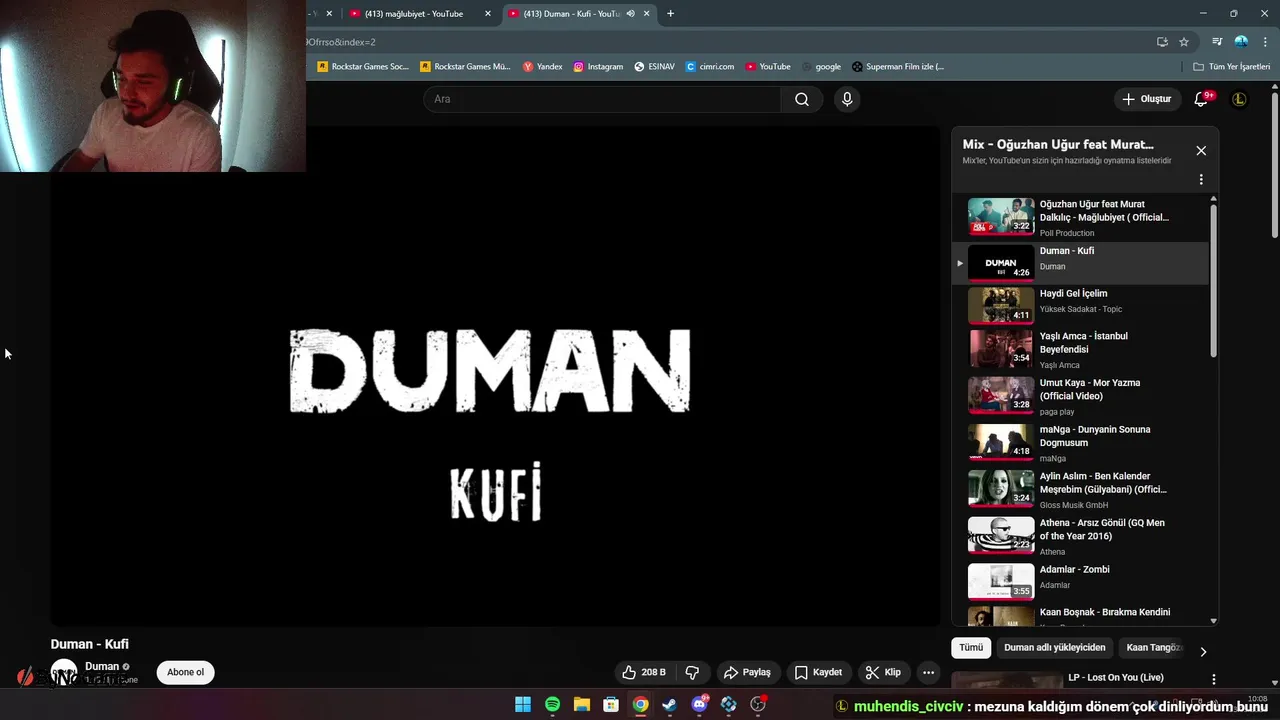Share the video with Paylaş
Screen dimensions: 1280x720
click(747, 672)
